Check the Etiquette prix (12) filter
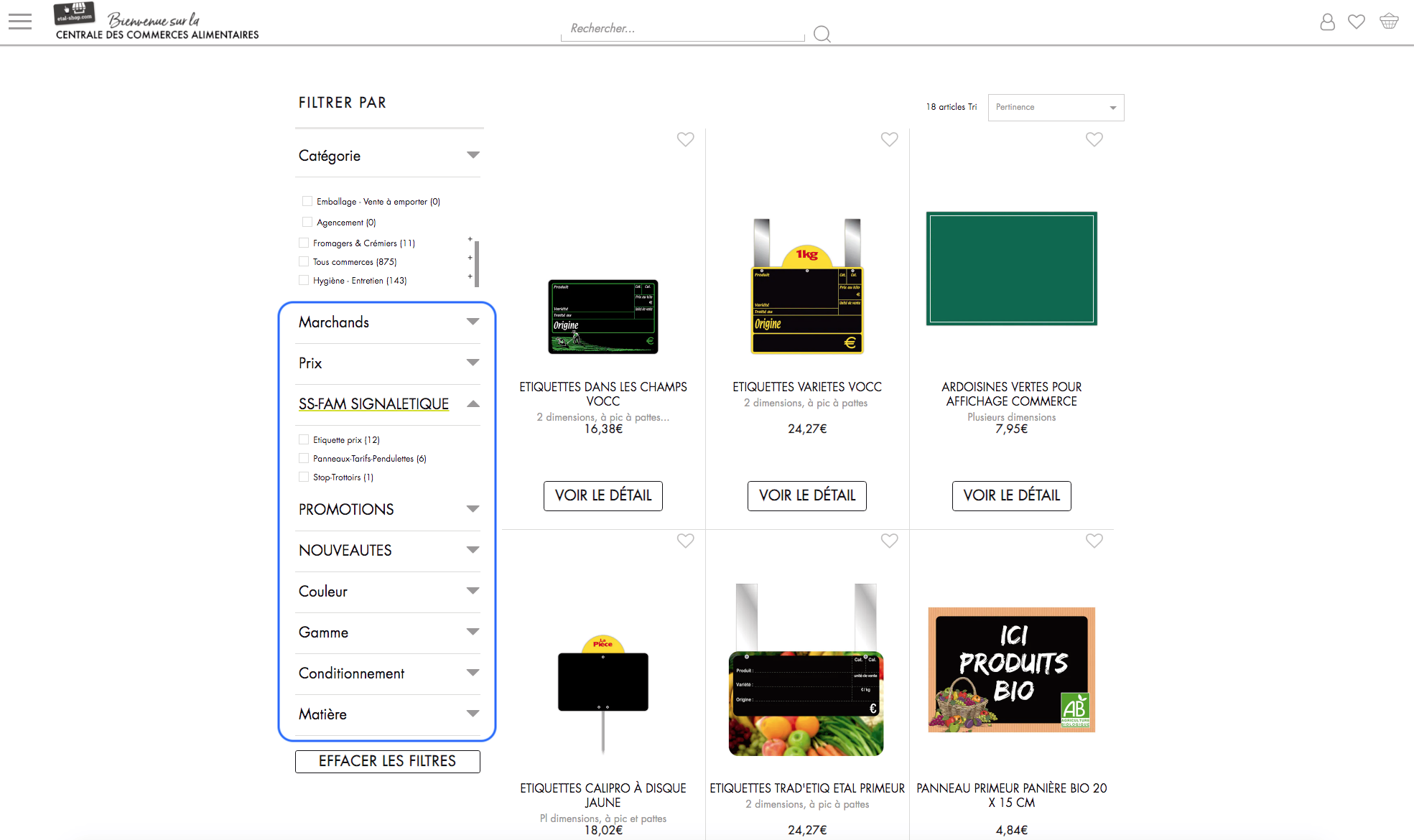1414x840 pixels. (304, 439)
